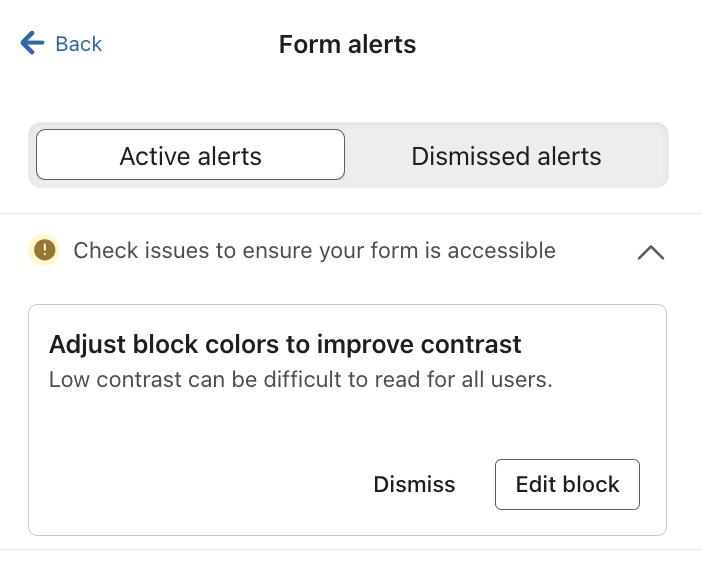The image size is (702, 588).
Task: Switch to the Active alerts tab
Action: pos(190,156)
